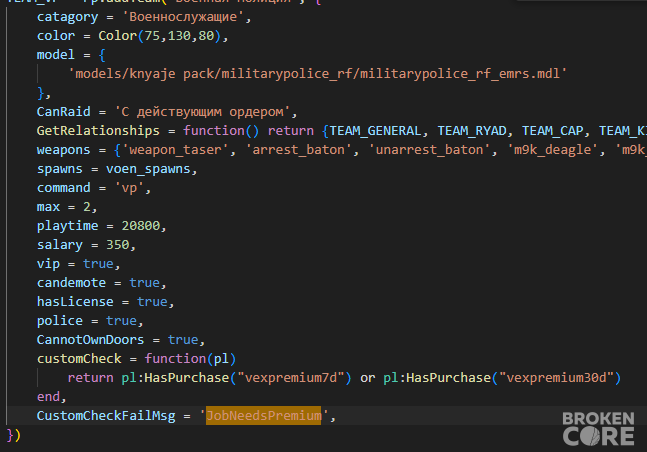Click the police true value
647x452 pixels.
[x=121, y=321]
